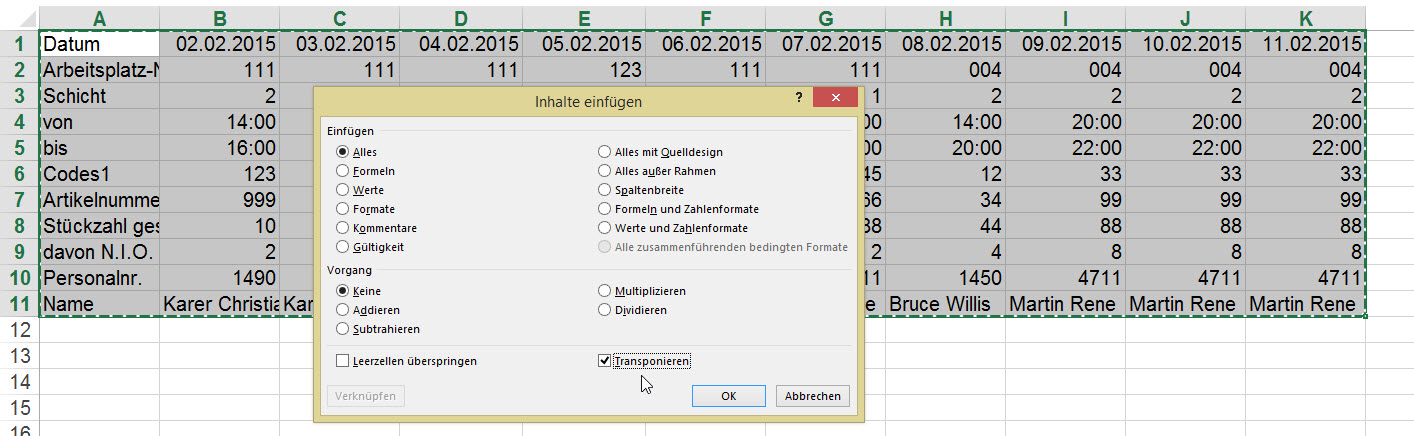The height and width of the screenshot is (436, 1414).
Task: Select the Formeln radio option
Action: tap(343, 171)
